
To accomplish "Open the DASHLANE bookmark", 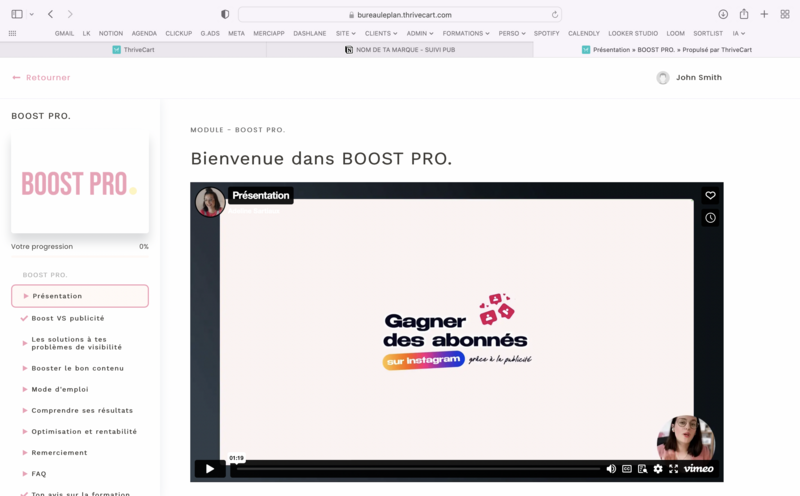I will click(309, 33).
